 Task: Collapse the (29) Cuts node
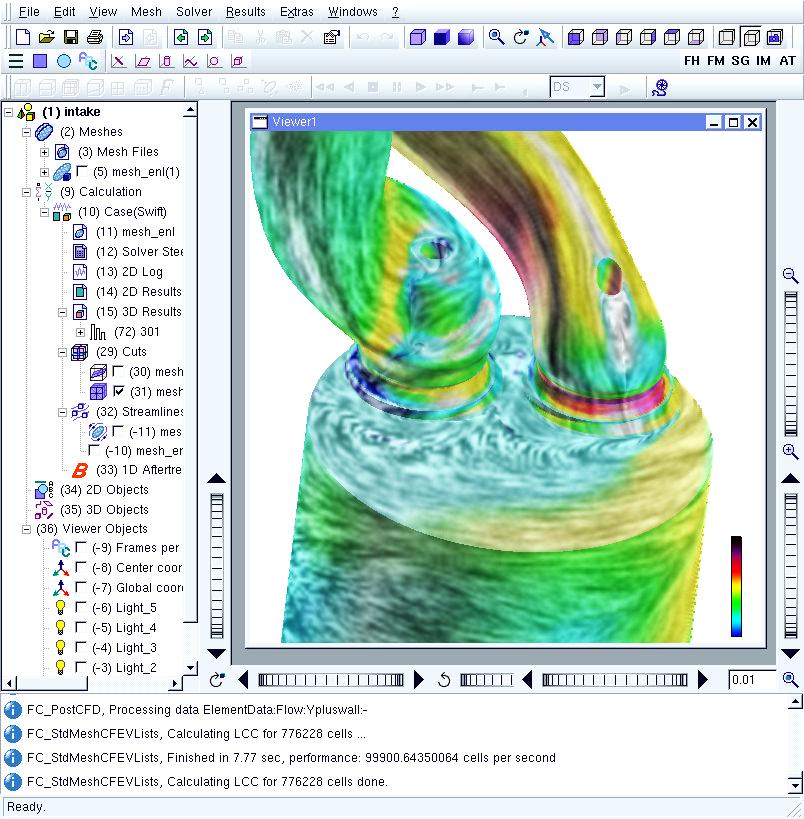pyautogui.click(x=63, y=352)
